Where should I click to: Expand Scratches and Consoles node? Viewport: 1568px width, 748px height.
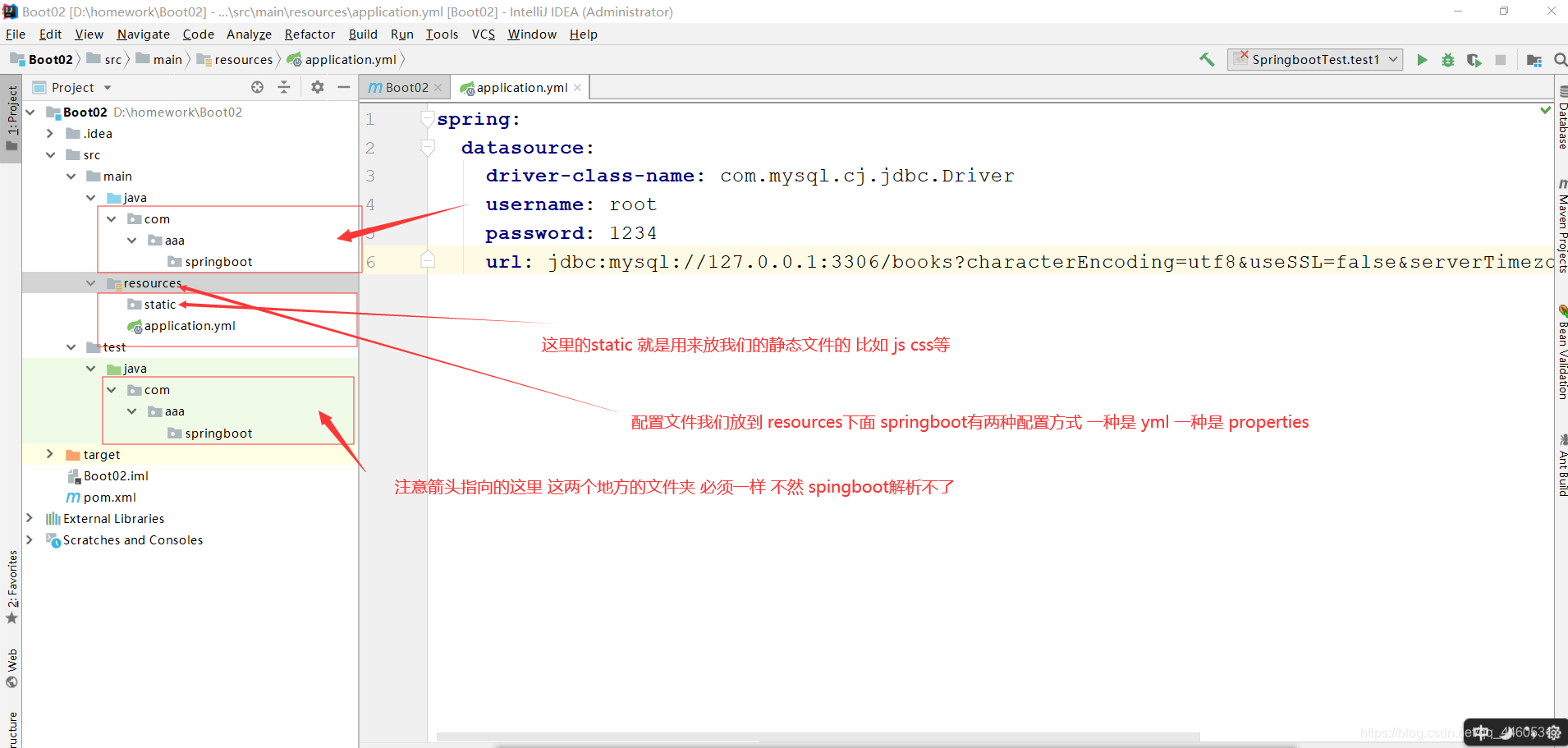[x=30, y=539]
